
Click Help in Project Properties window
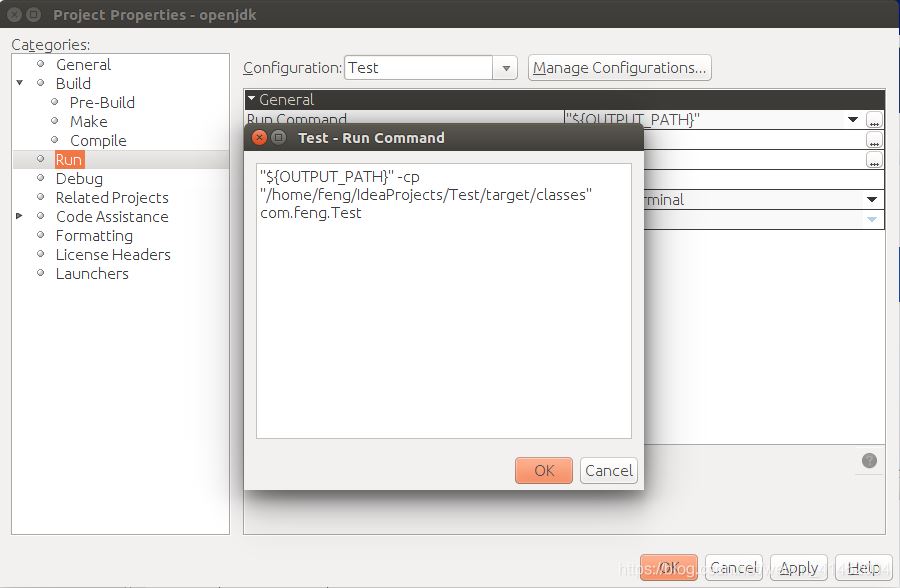click(863, 567)
